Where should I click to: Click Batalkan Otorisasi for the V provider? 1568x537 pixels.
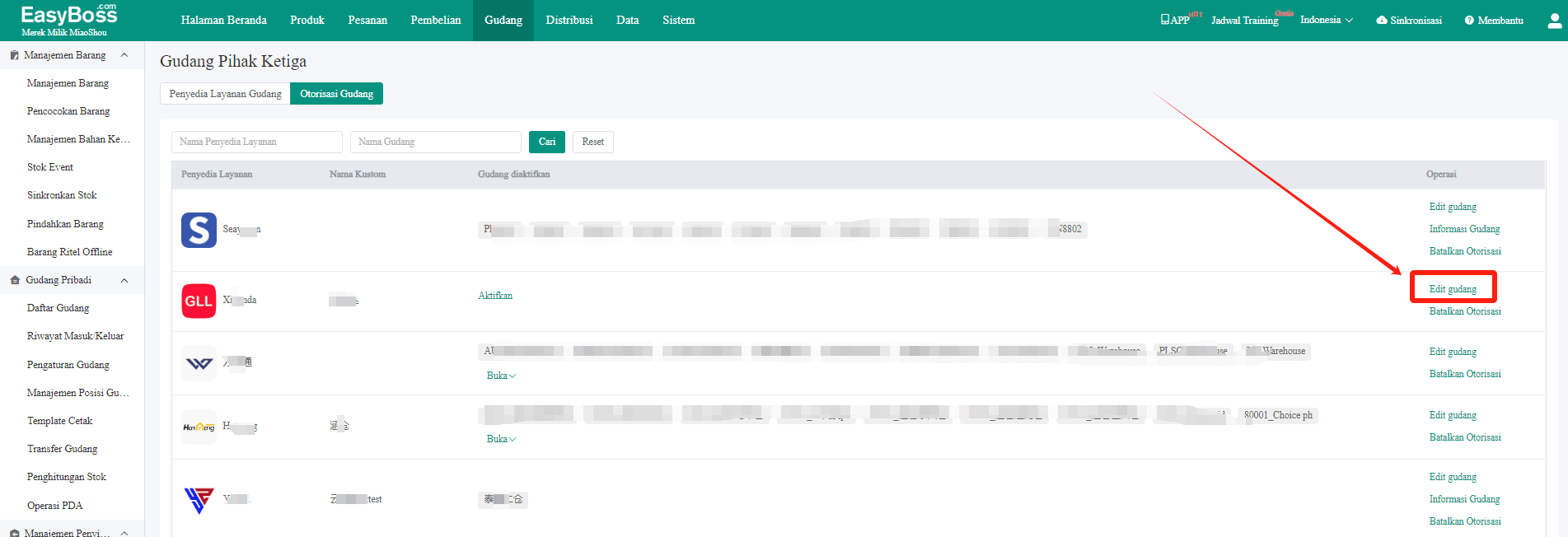click(1465, 521)
